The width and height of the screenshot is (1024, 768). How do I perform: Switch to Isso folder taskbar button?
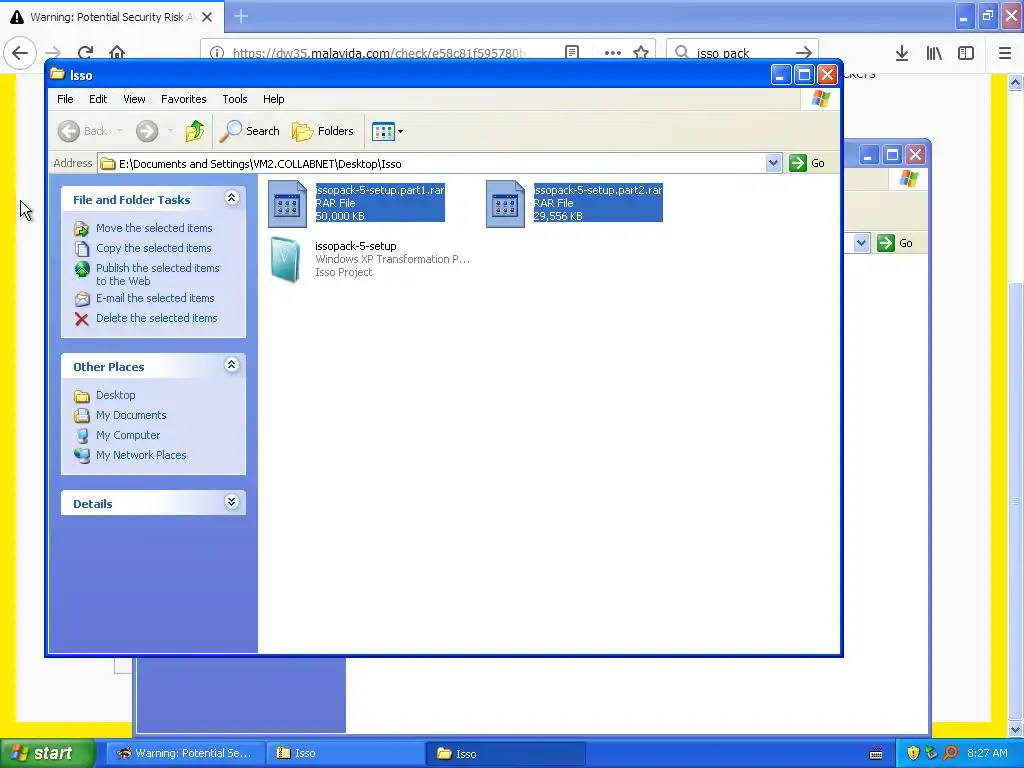pos(505,753)
